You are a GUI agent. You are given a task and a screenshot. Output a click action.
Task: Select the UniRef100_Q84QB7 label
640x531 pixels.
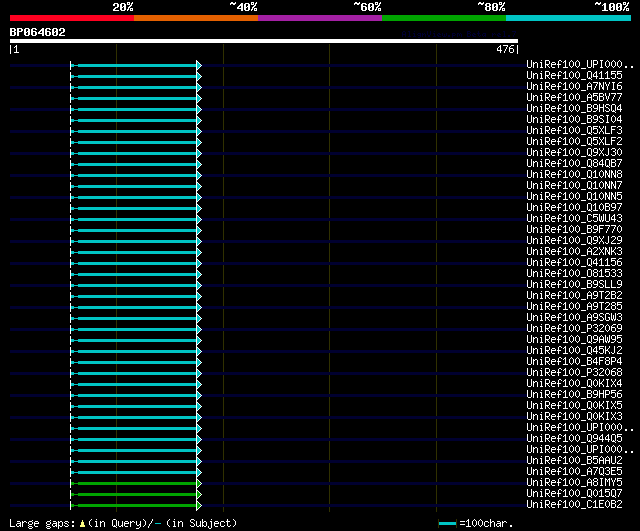[x=574, y=164]
